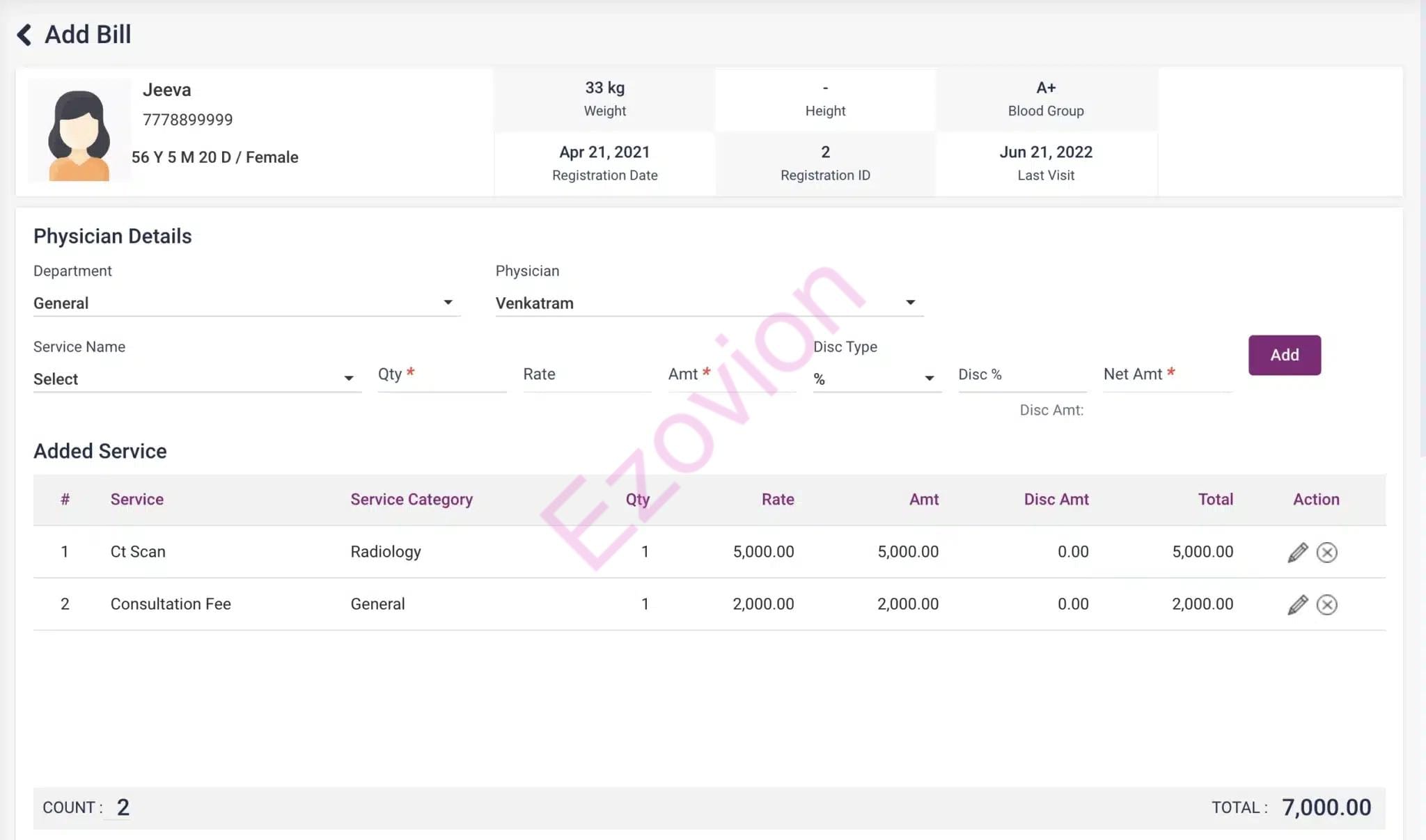Screen dimensions: 1426x840
Task: Edit the Ct Scan service row
Action: pos(1297,553)
